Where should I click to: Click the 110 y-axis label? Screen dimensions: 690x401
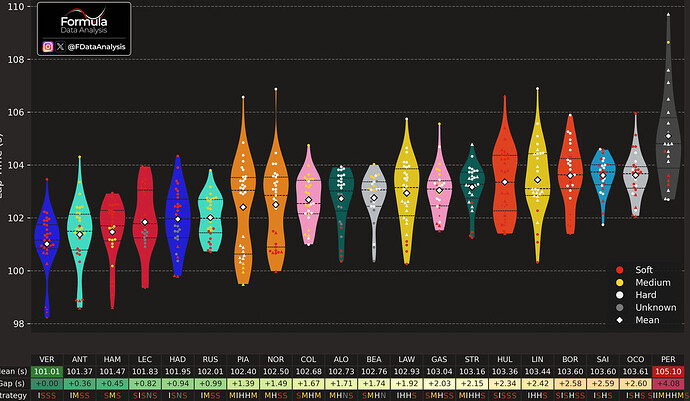click(15, 7)
